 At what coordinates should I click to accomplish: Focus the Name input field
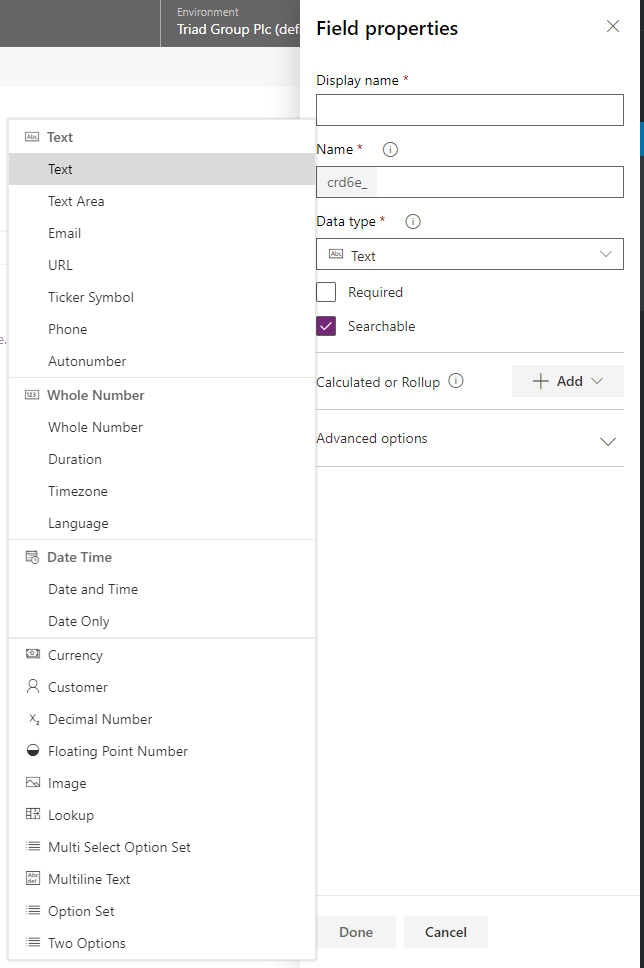click(470, 182)
